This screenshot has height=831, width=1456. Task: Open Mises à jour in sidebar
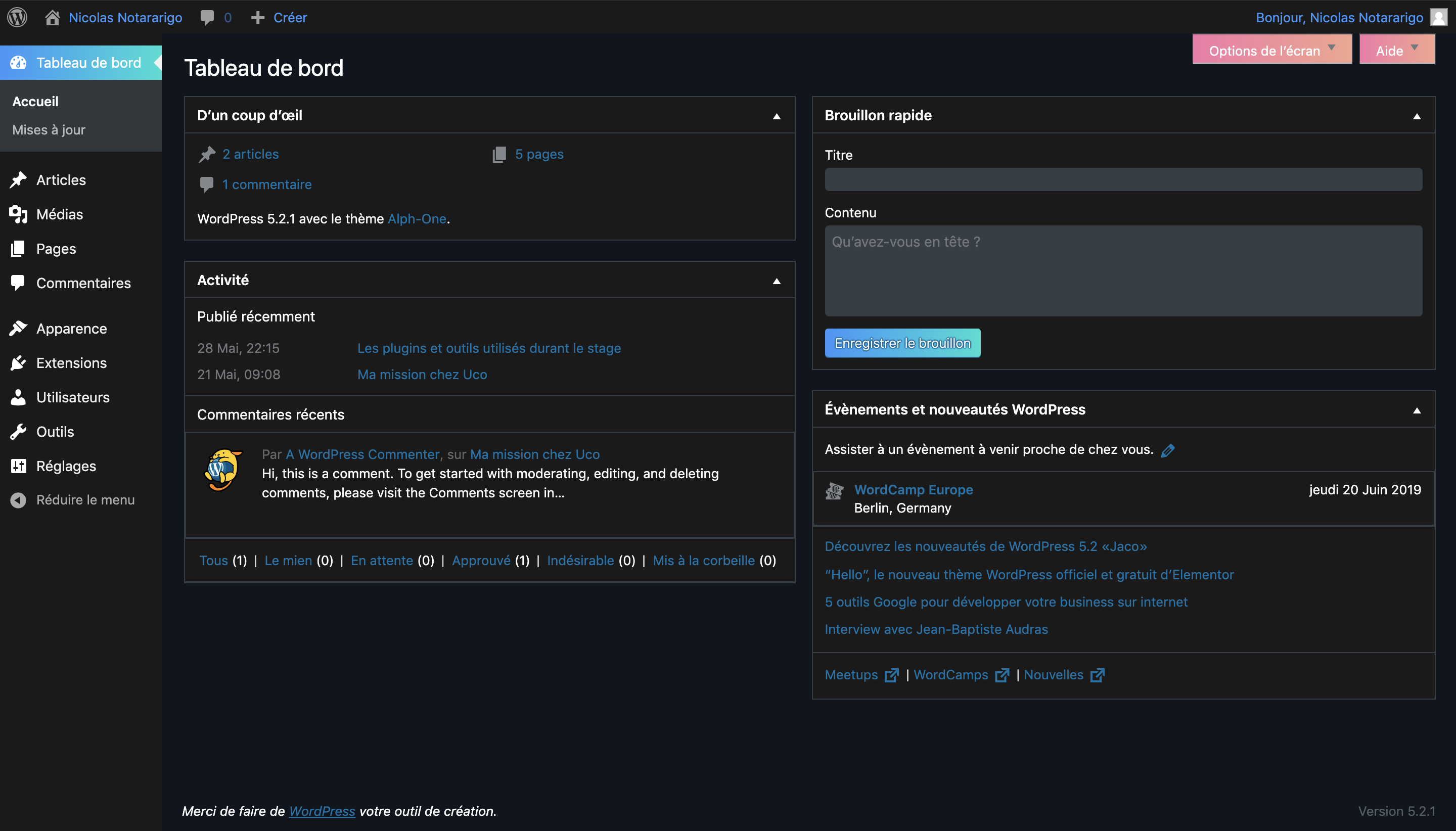49,129
